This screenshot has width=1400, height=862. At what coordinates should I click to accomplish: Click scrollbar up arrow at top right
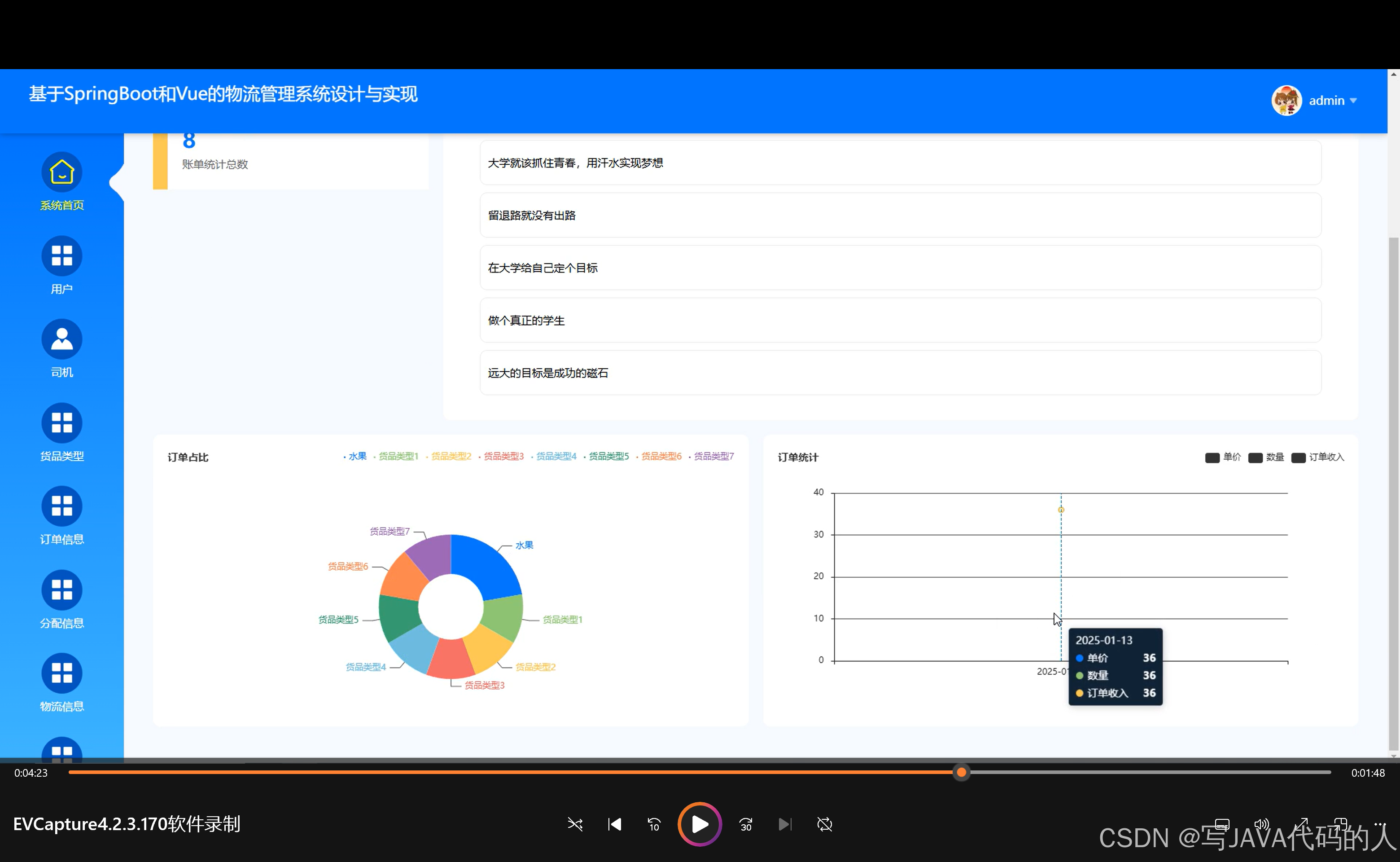[x=1394, y=74]
